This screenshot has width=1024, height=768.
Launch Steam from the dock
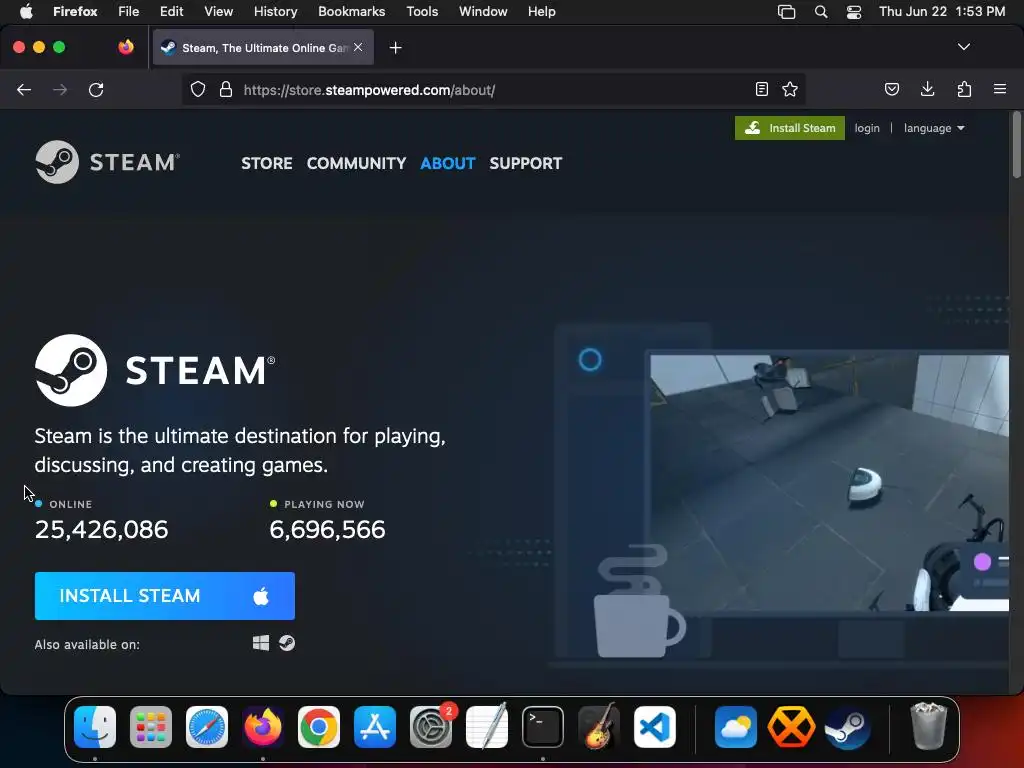[x=847, y=727]
